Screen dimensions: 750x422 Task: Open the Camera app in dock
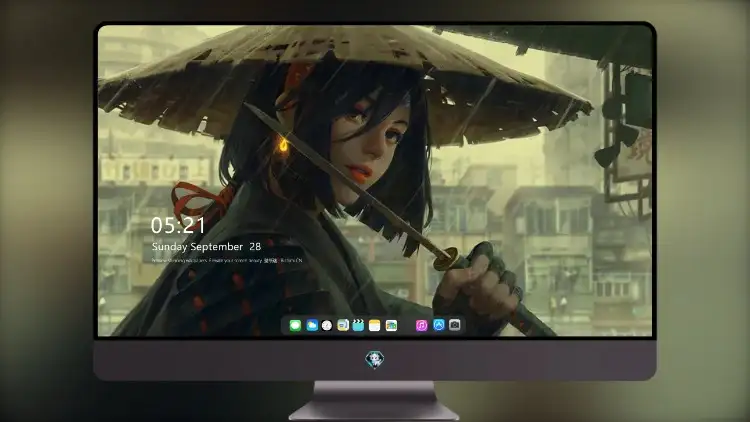[x=455, y=325]
